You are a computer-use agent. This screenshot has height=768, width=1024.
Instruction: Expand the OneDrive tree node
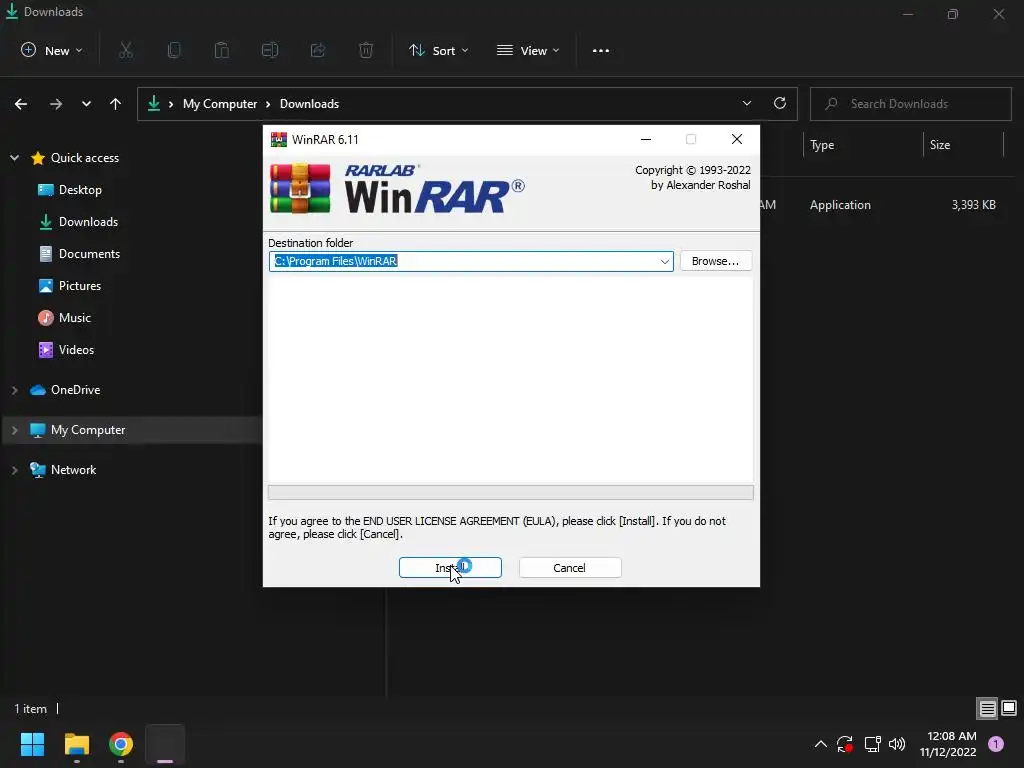pyautogui.click(x=14, y=390)
